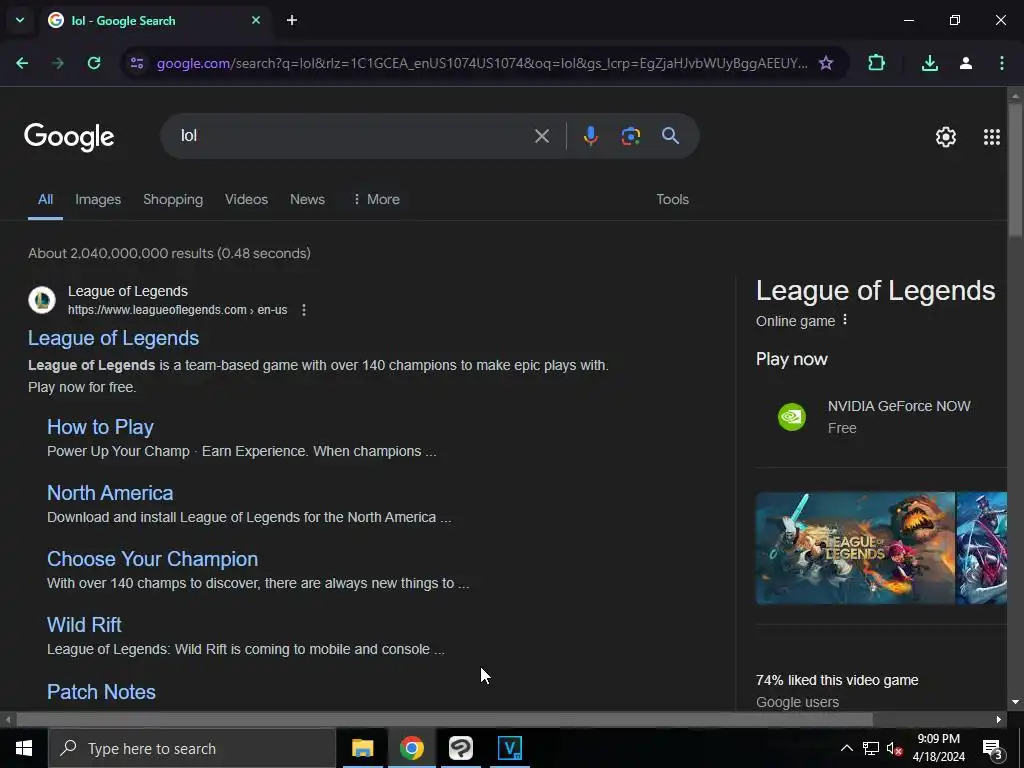The width and height of the screenshot is (1024, 768).
Task: Open the taskbar clock showing 9:09 PM
Action: click(x=938, y=748)
